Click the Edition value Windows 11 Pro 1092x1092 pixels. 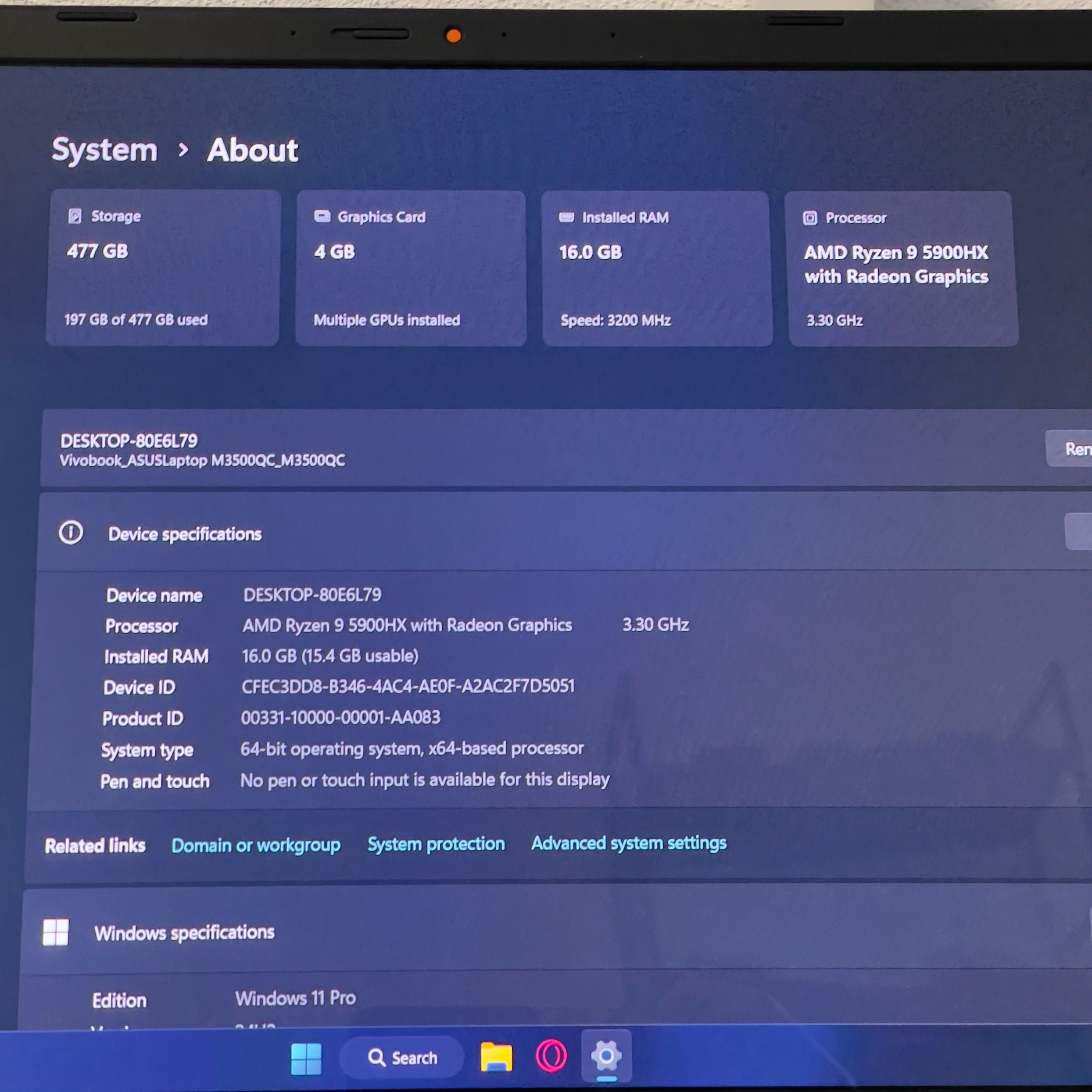(296, 998)
